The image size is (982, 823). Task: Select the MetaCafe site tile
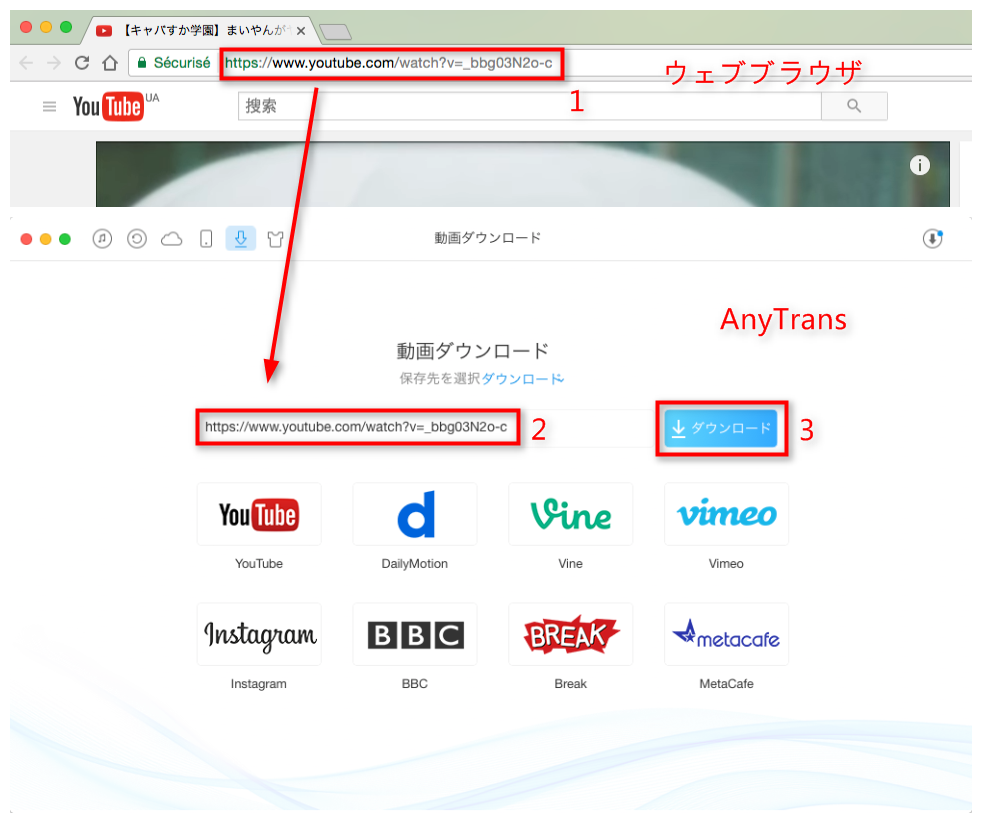[726, 634]
